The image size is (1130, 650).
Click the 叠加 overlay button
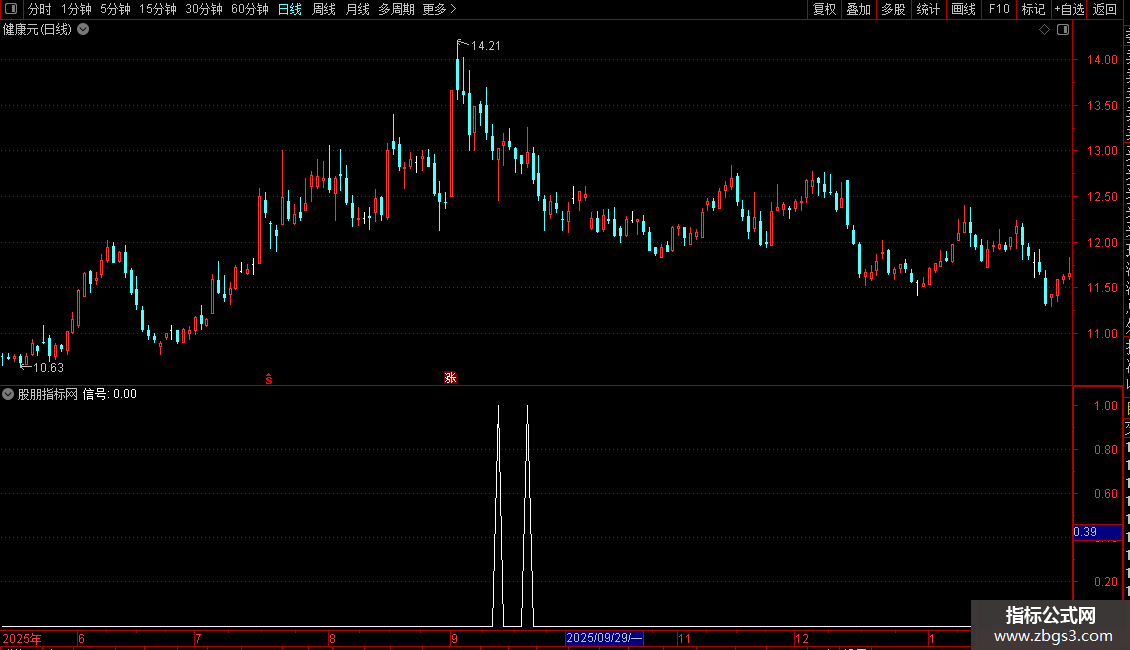click(x=858, y=9)
